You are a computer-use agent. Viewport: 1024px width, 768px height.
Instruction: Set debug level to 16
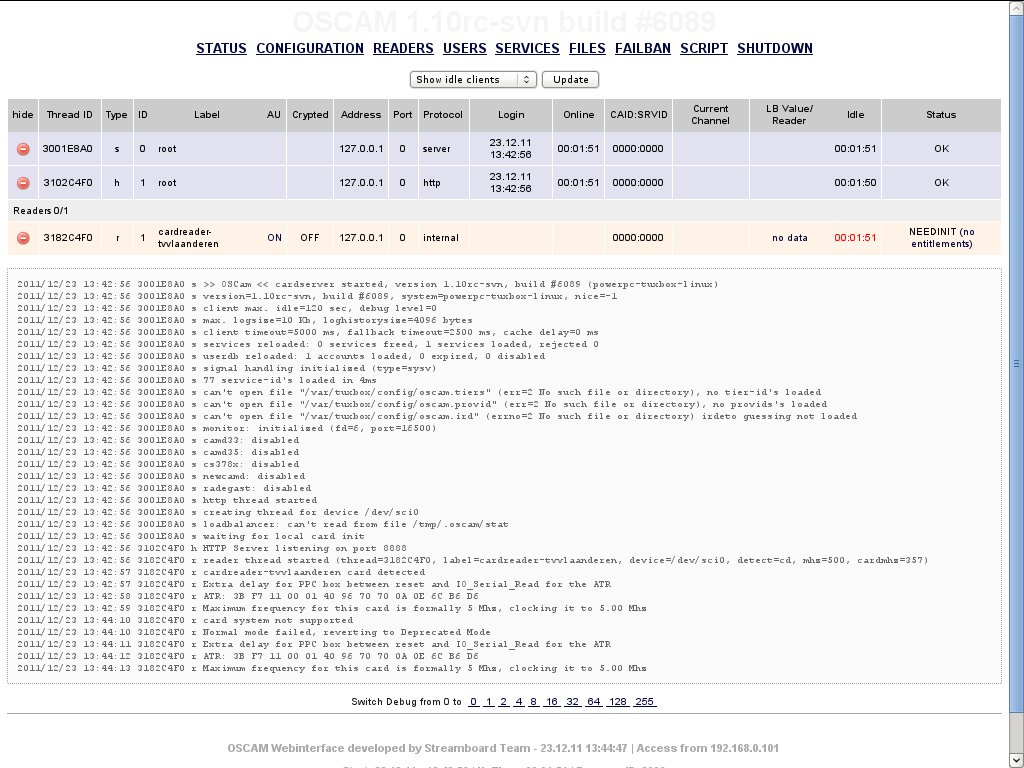[x=551, y=702]
